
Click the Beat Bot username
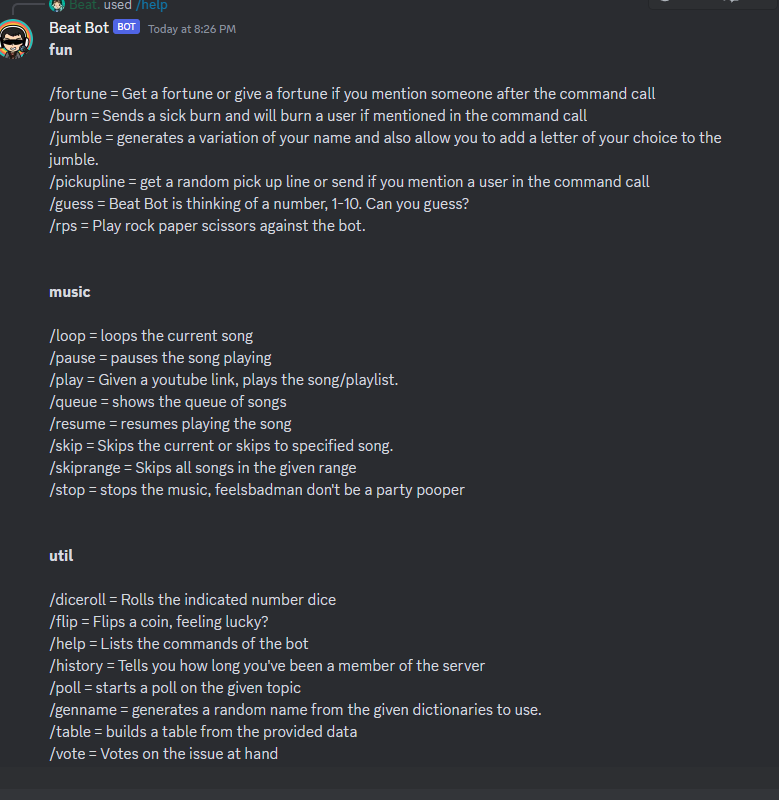(x=79, y=28)
